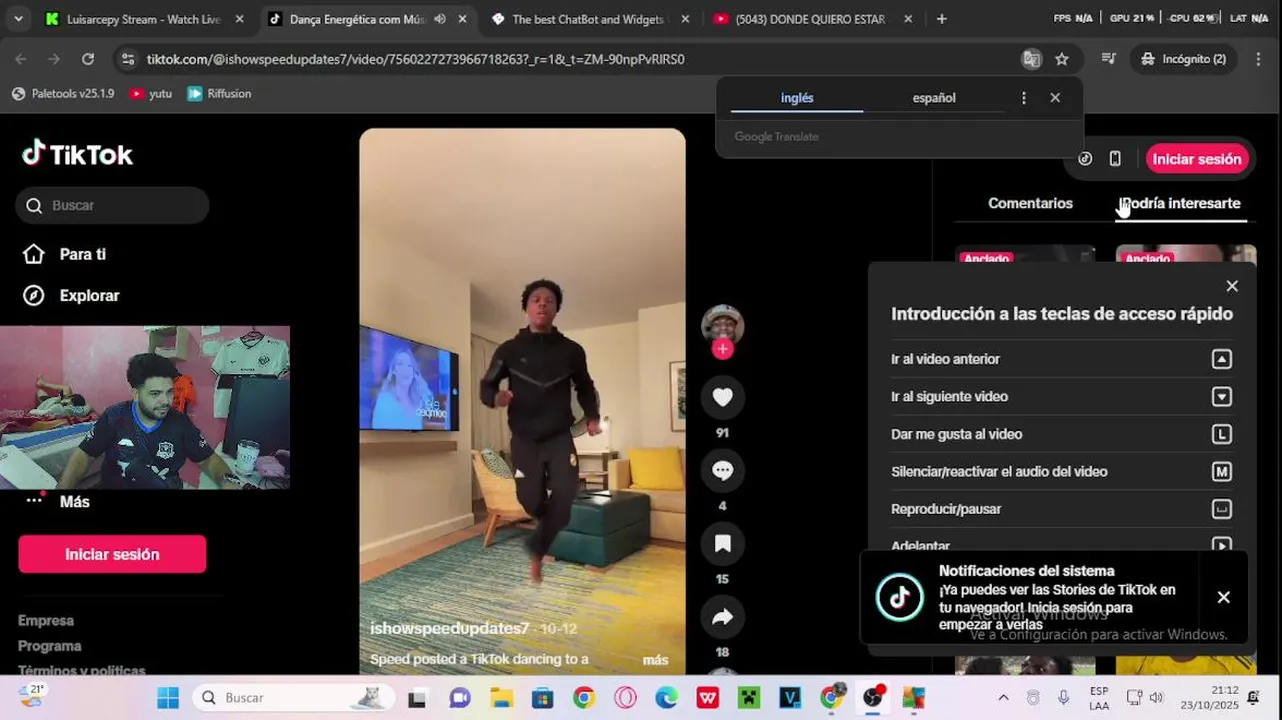Click the M key icon for mute
Screen dimensions: 1282x720
[1221, 472]
